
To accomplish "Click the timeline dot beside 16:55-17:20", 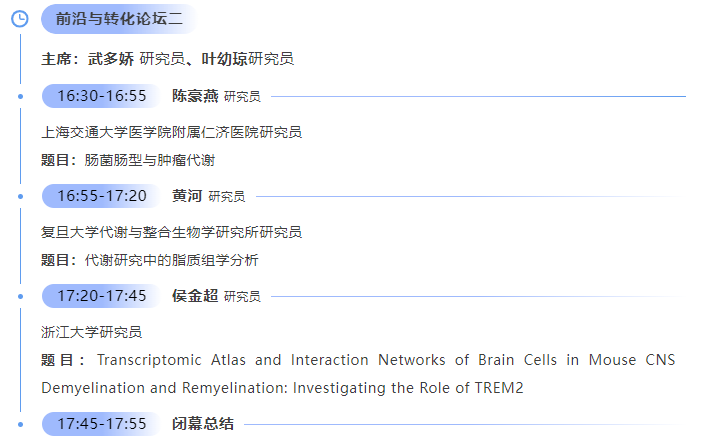I will pos(20,196).
